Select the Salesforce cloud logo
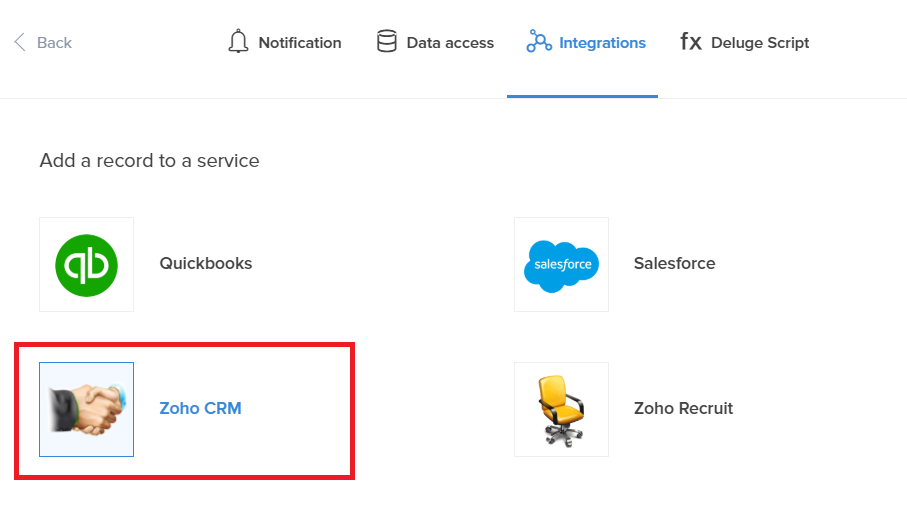Screen dimensions: 907x511 [x=561, y=264]
